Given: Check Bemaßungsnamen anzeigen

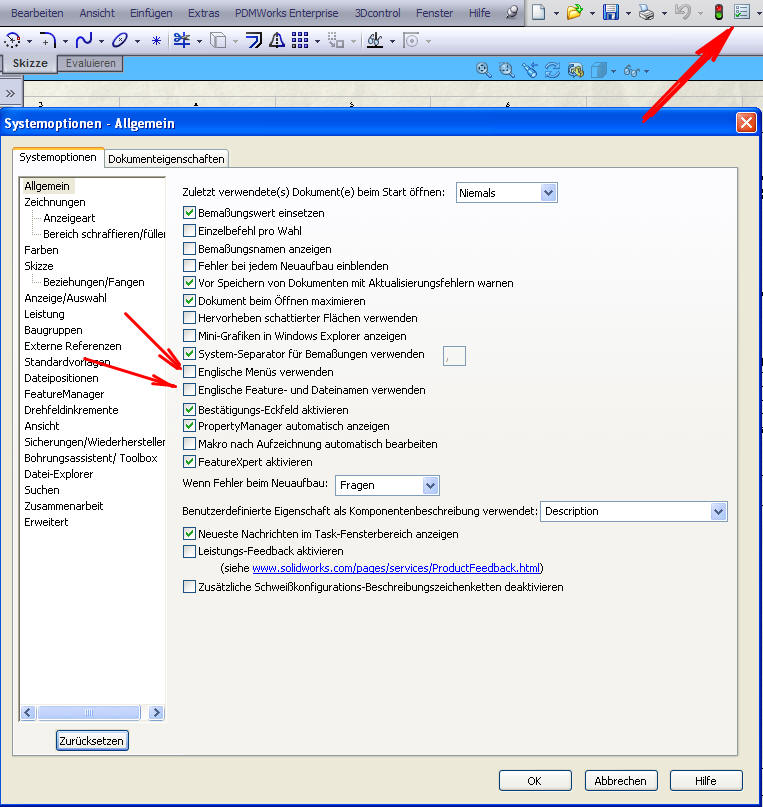Looking at the screenshot, I should (189, 248).
